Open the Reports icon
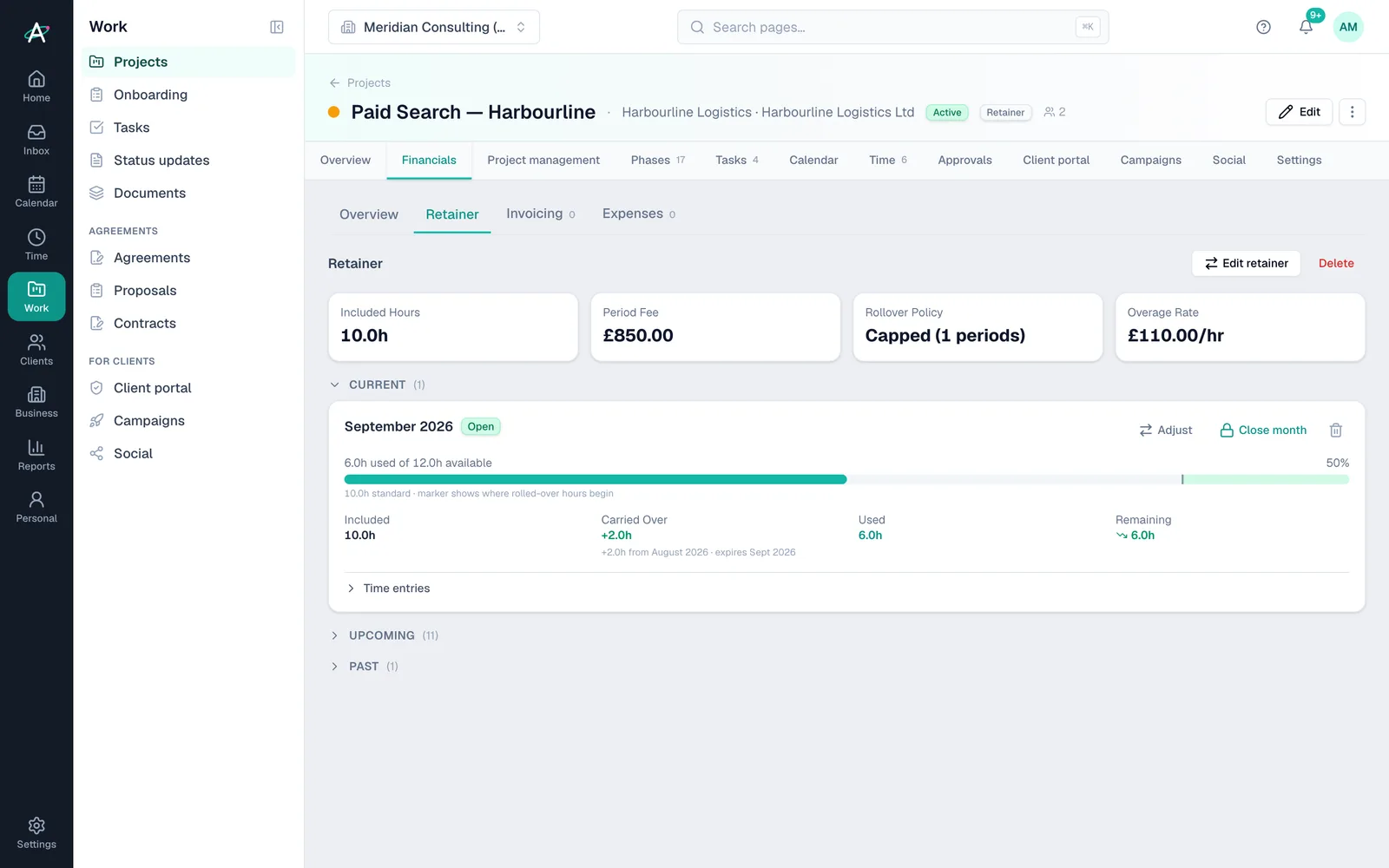This screenshot has height=868, width=1389. pos(36,455)
